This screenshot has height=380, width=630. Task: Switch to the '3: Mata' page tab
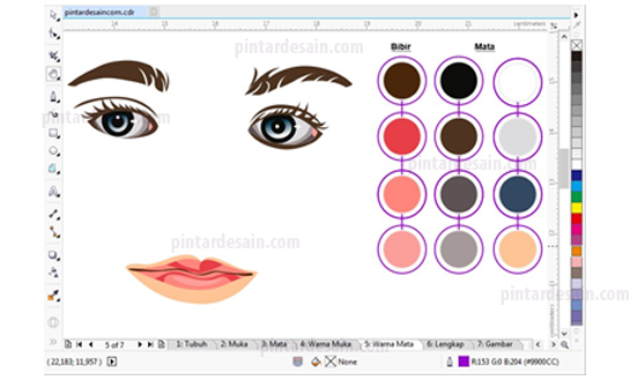(x=274, y=344)
